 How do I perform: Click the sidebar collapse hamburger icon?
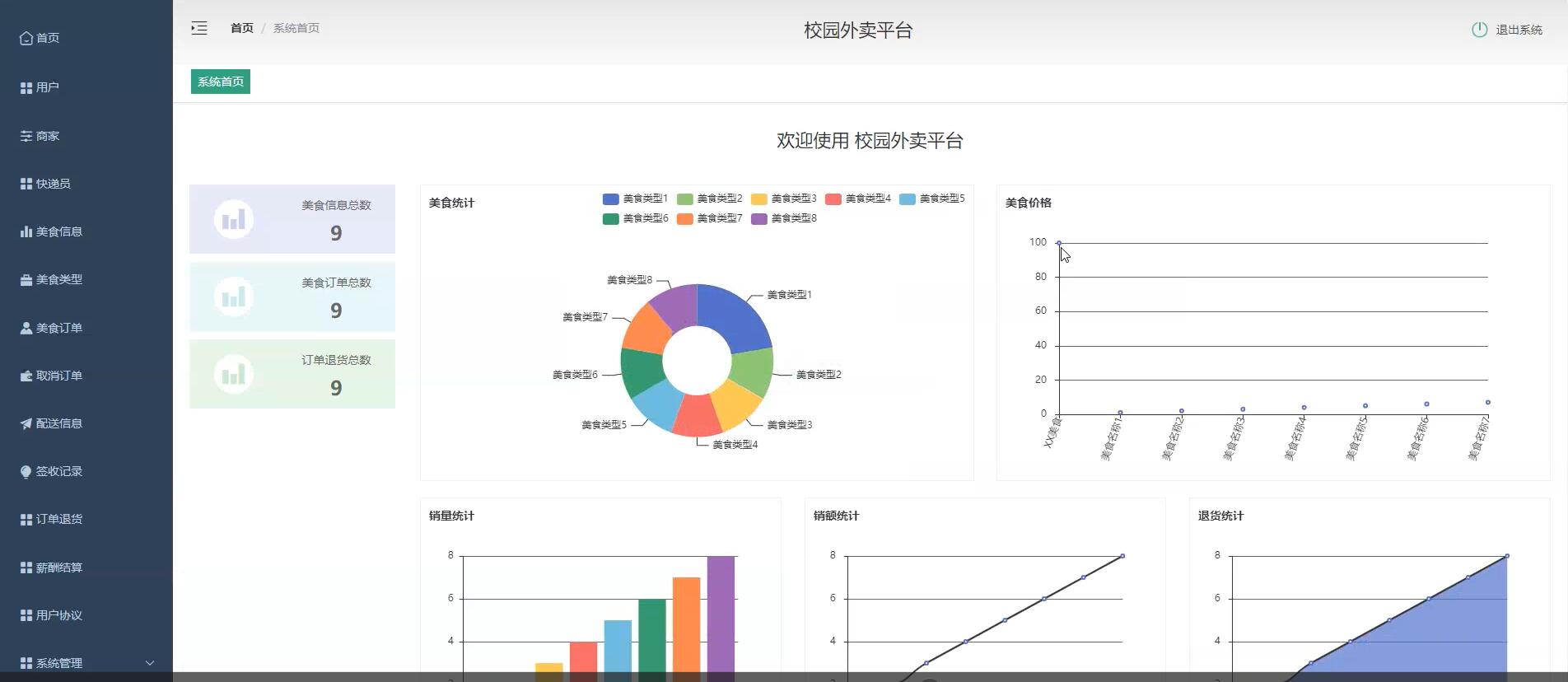(199, 28)
